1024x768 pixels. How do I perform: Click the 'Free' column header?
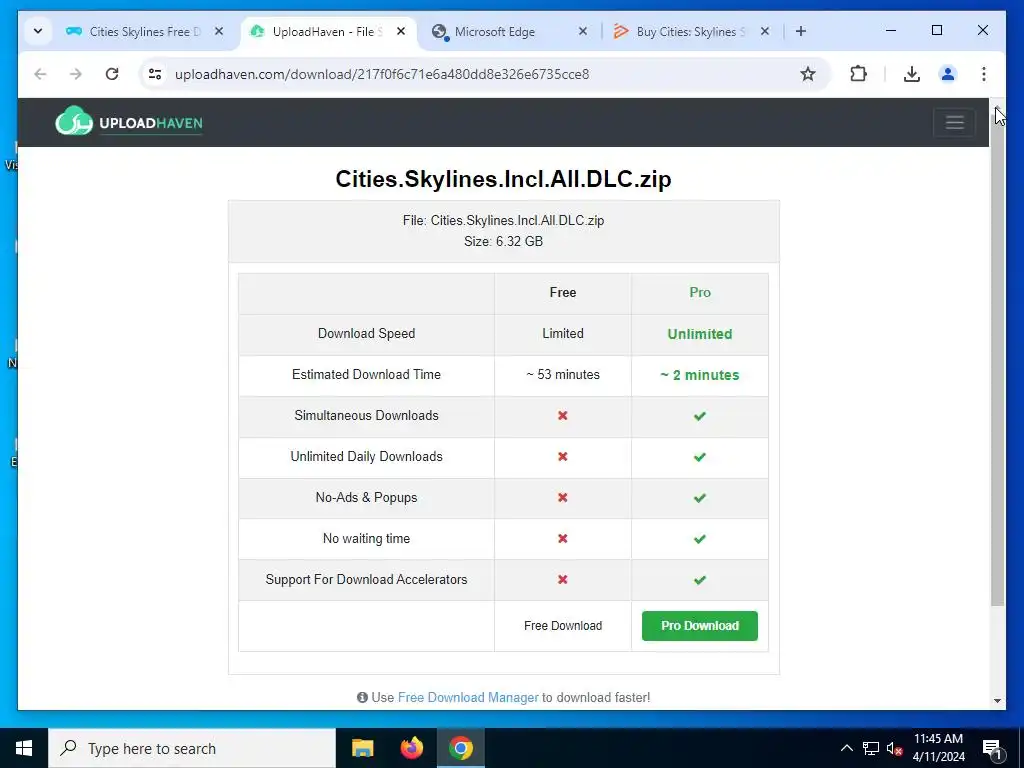(x=563, y=292)
